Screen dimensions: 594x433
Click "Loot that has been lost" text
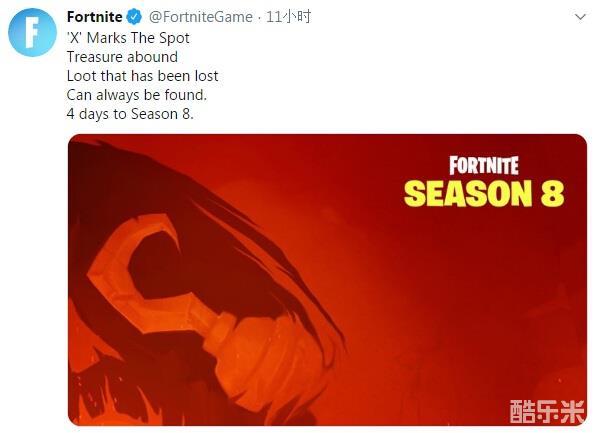[x=142, y=76]
